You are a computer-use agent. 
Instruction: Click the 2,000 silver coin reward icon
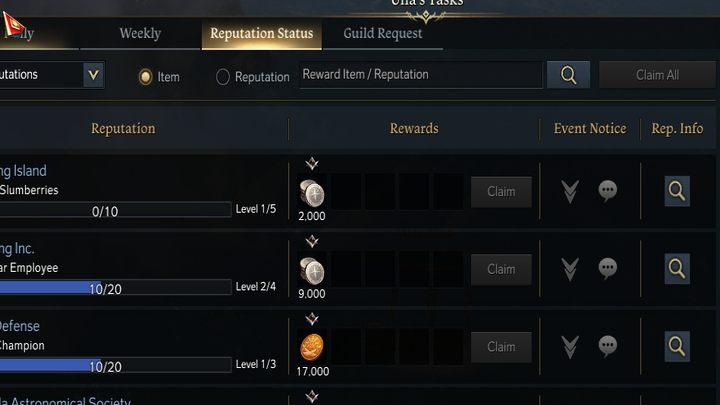(x=312, y=193)
